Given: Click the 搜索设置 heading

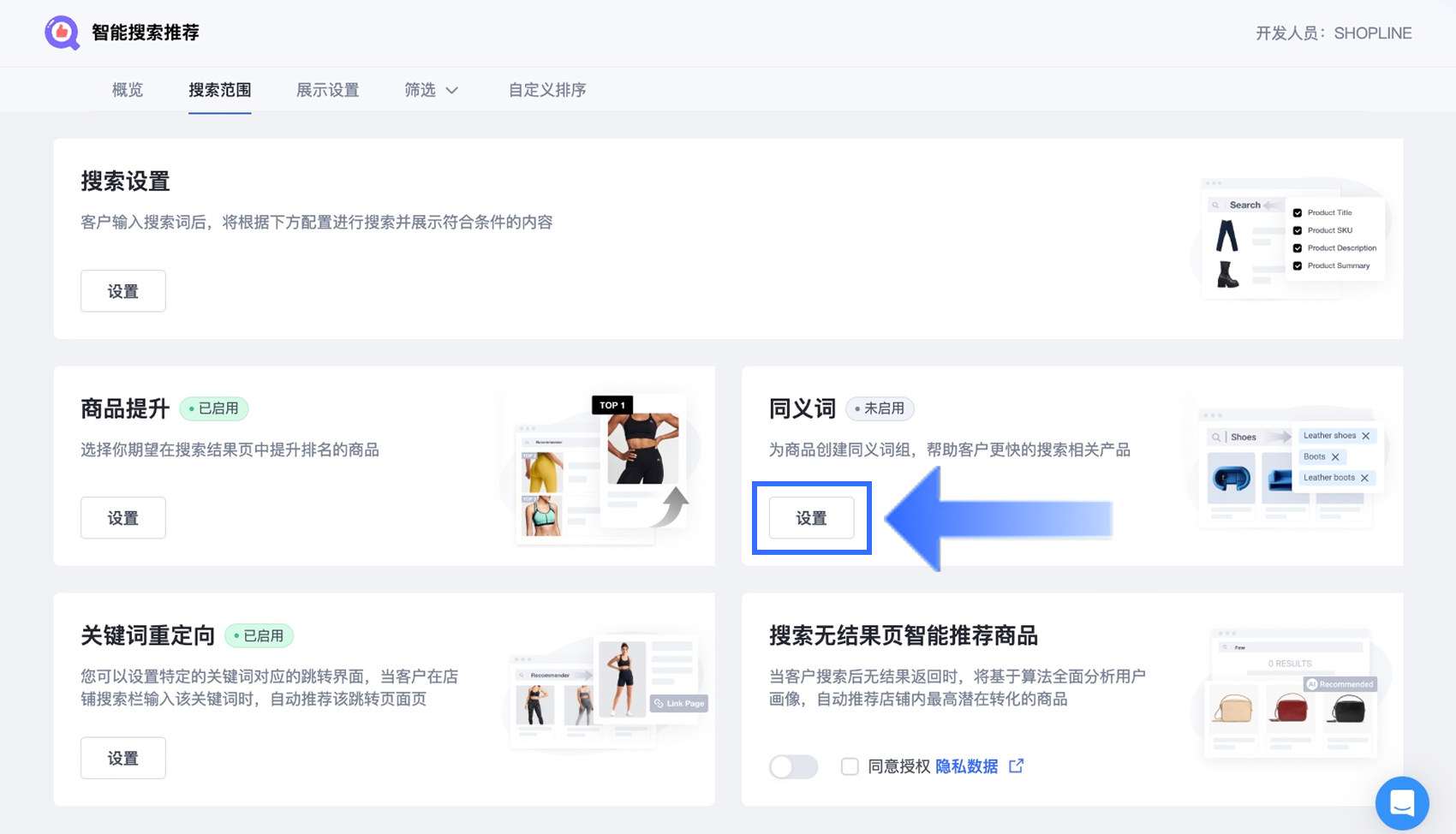Looking at the screenshot, I should coord(125,182).
